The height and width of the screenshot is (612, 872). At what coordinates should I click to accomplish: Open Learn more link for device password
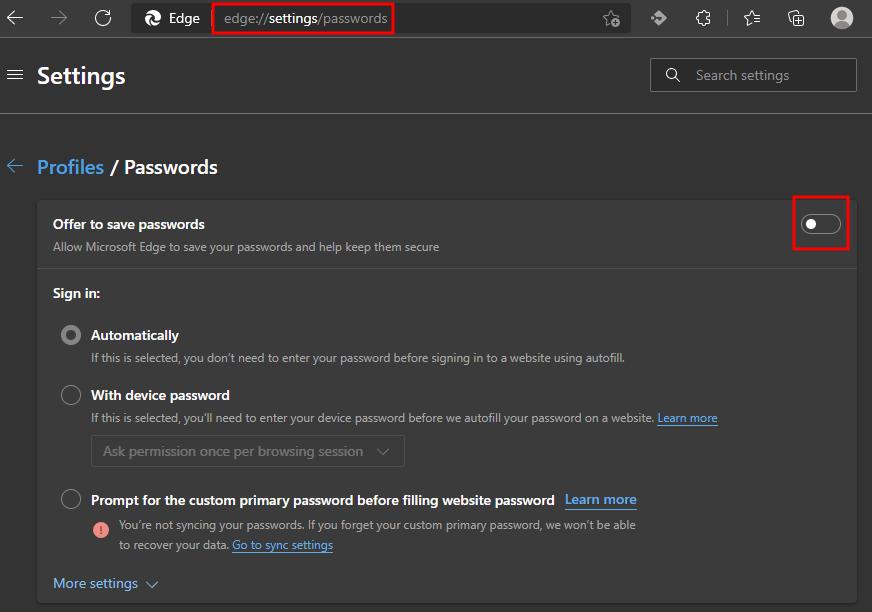coord(687,418)
